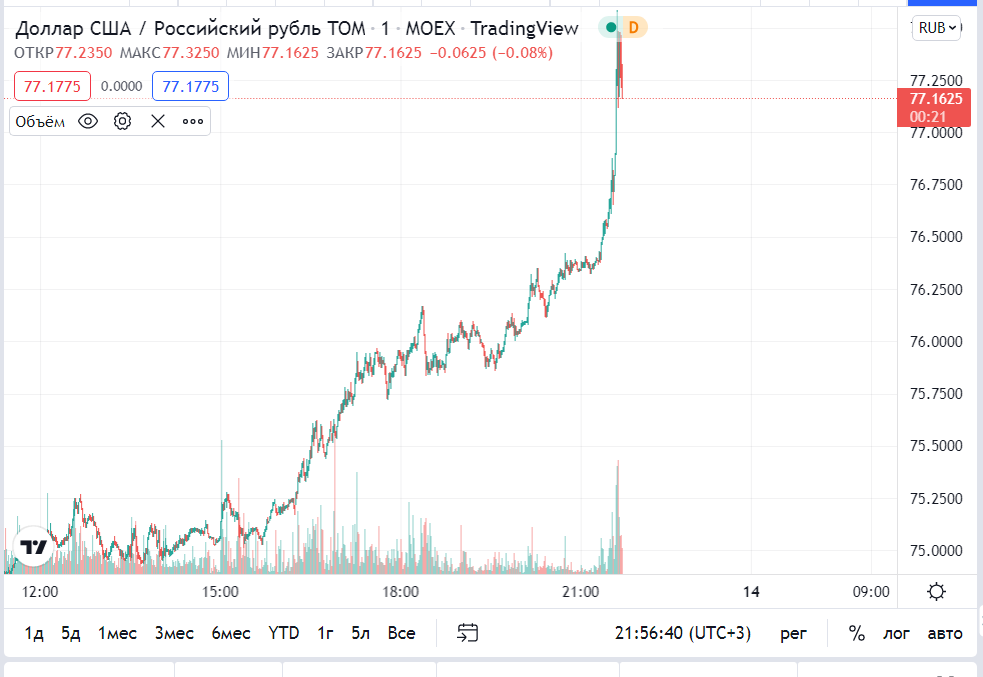This screenshot has height=677, width=983.
Task: Open go-to-date calendar icon
Action: 468,632
